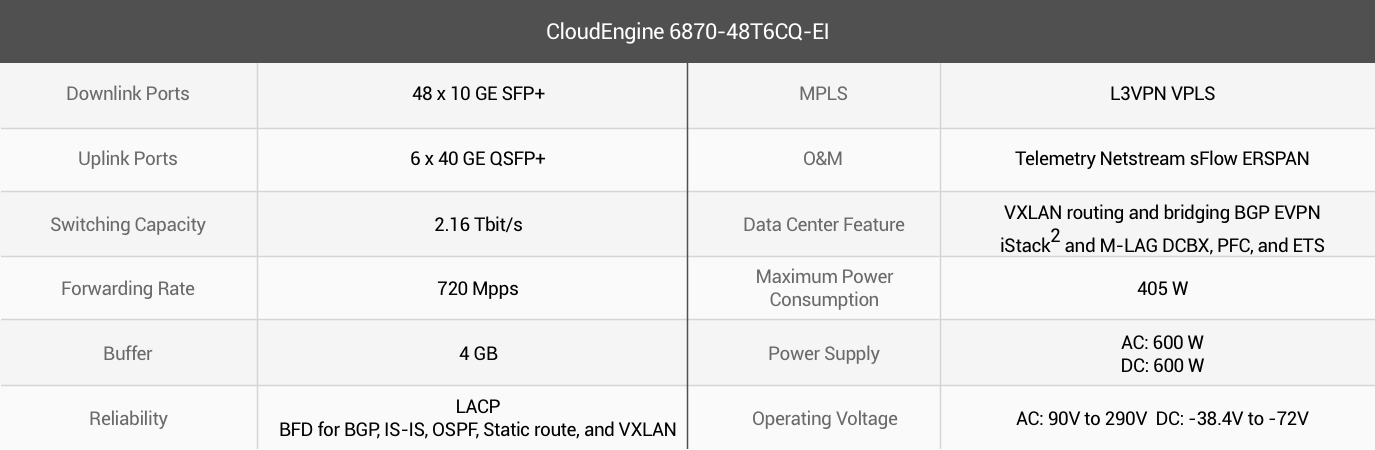
Task: Click Telemetry Netstream sFlow ERSPAN text
Action: pyautogui.click(x=1162, y=159)
